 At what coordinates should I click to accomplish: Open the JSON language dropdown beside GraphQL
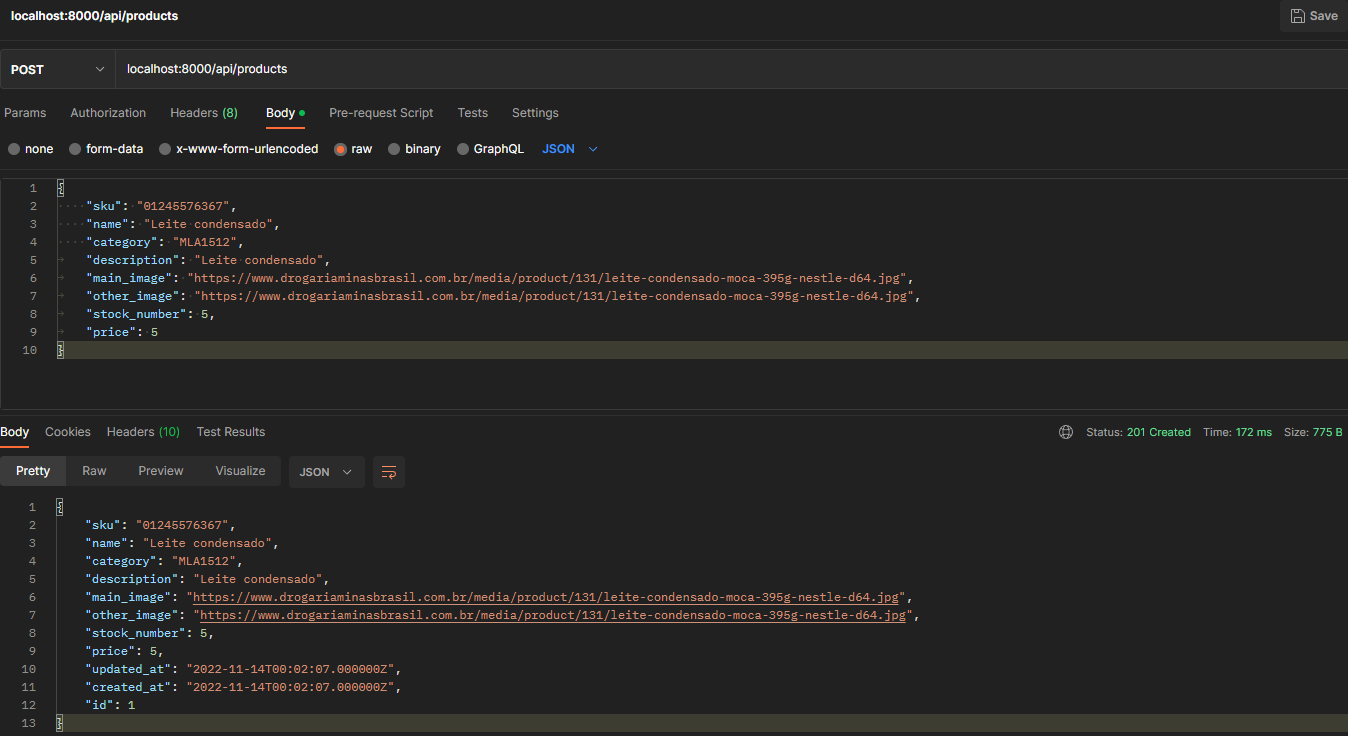(x=567, y=148)
